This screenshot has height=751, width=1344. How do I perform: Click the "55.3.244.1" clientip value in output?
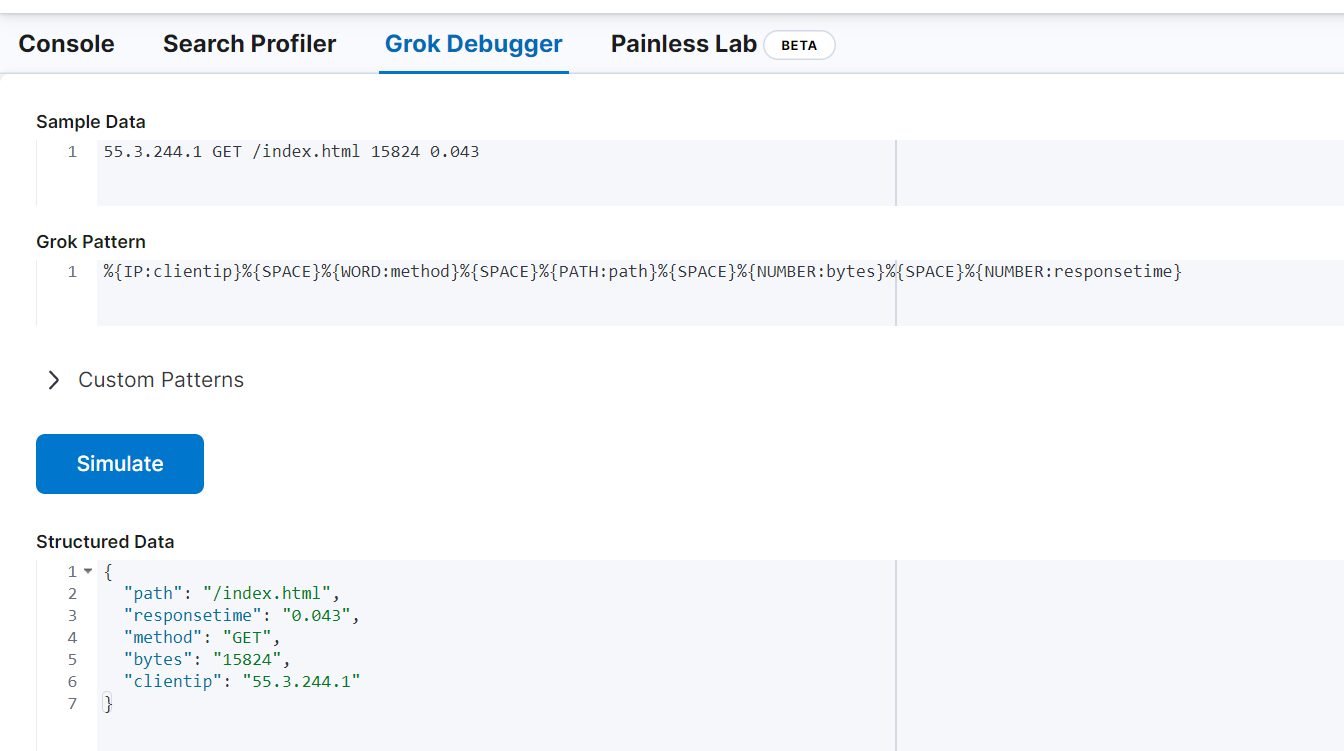pos(301,682)
